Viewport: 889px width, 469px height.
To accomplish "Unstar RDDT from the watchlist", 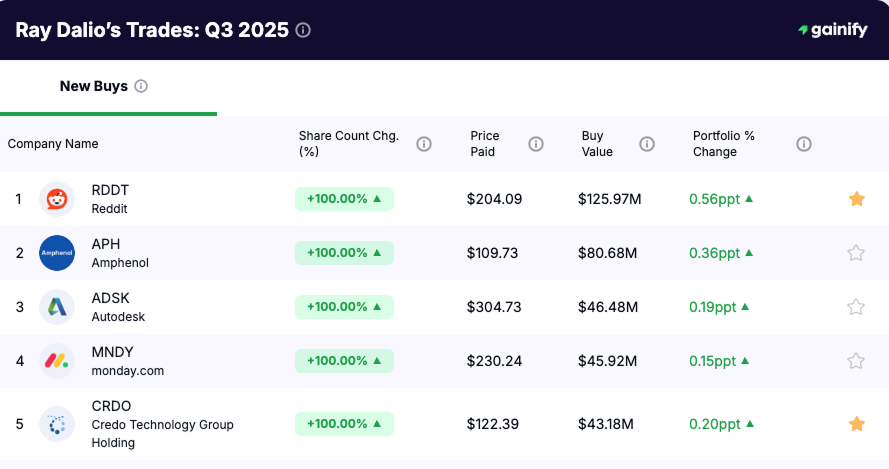I will tap(857, 199).
